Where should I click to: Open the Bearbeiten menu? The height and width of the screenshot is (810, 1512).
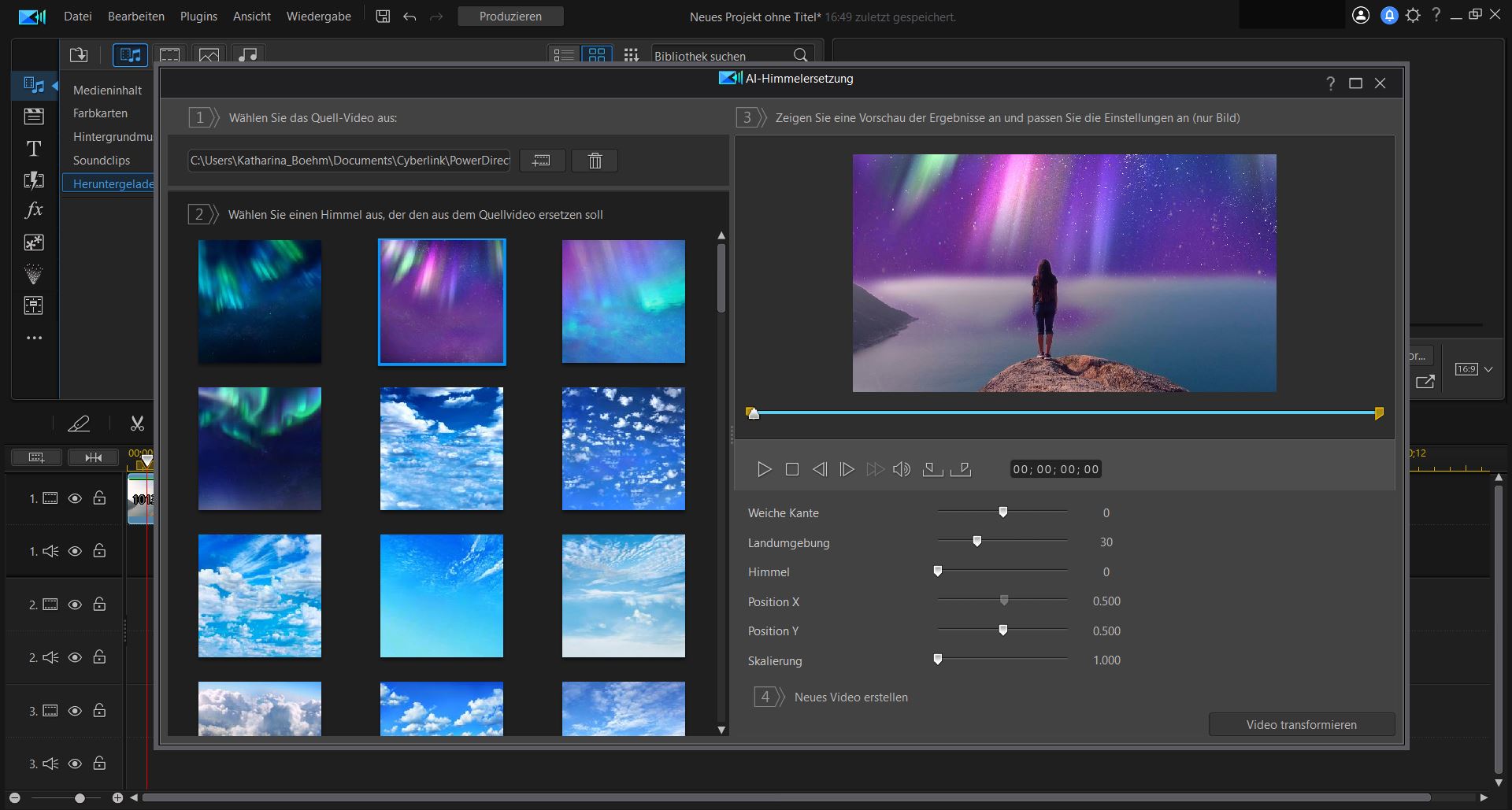coord(136,16)
